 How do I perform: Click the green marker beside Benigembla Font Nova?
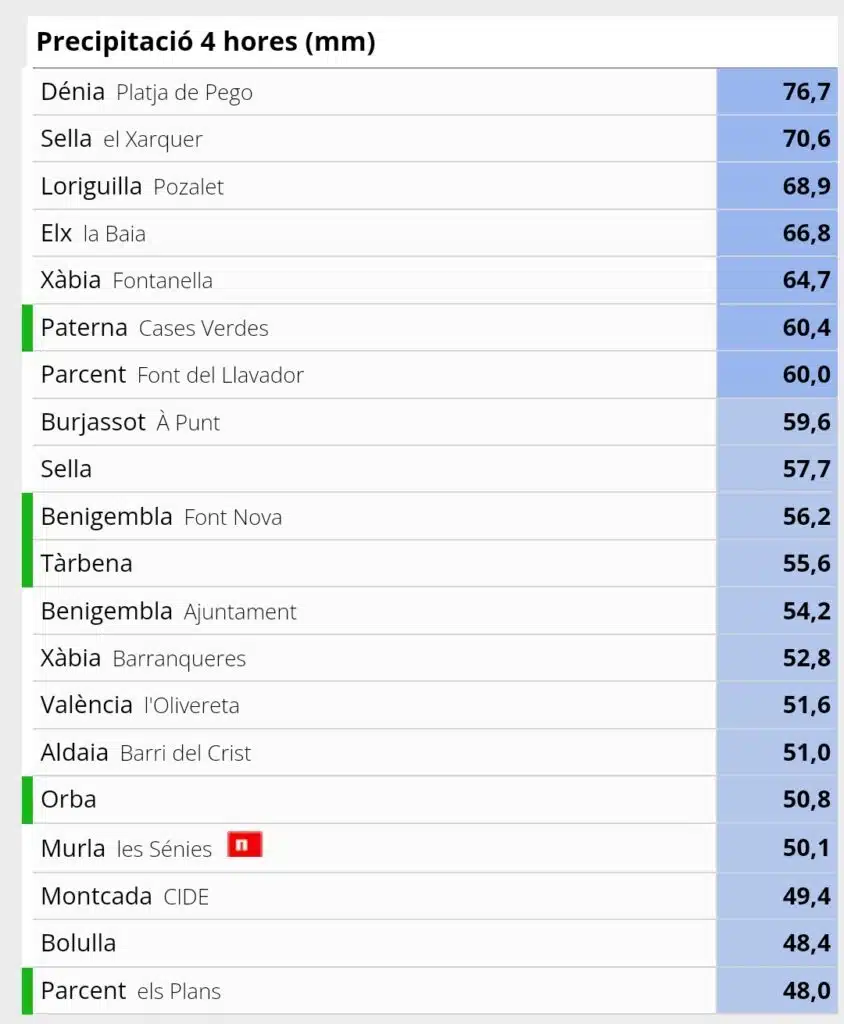click(x=27, y=517)
